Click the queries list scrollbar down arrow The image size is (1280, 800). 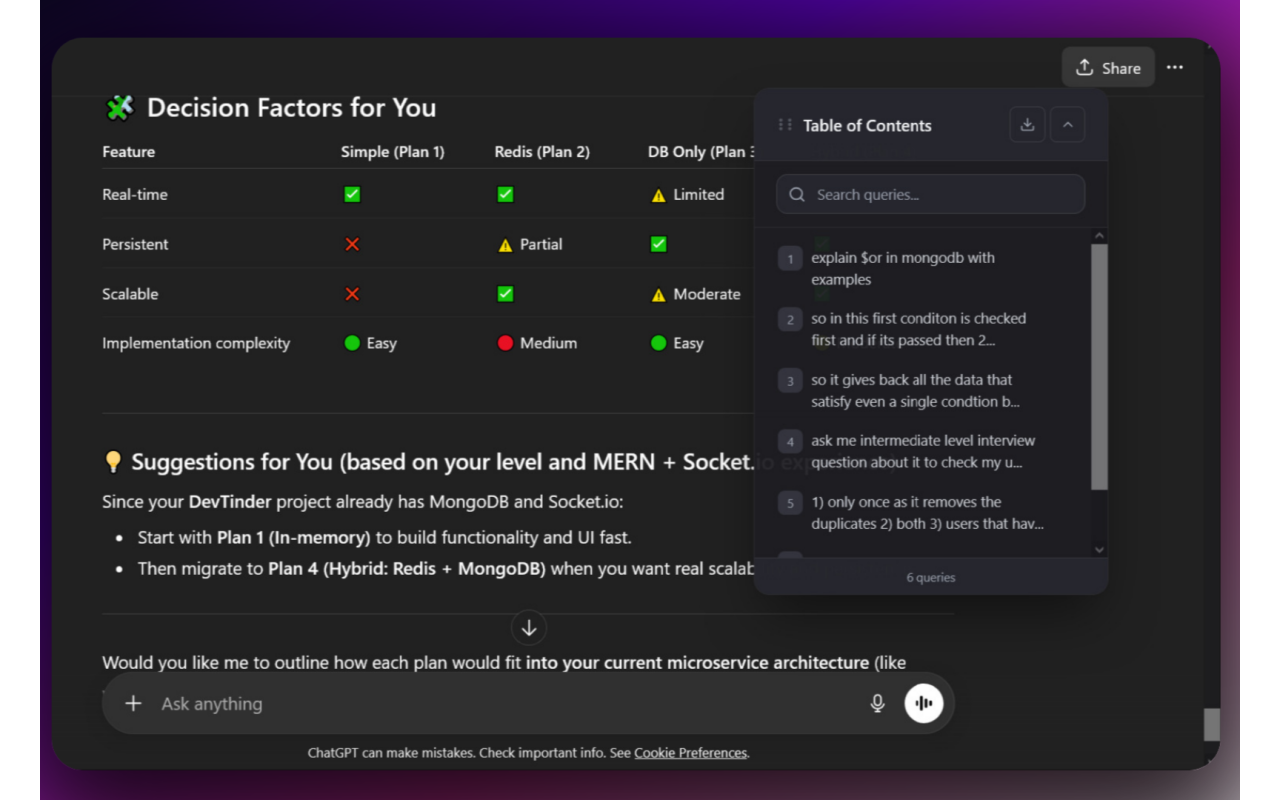pyautogui.click(x=1099, y=549)
